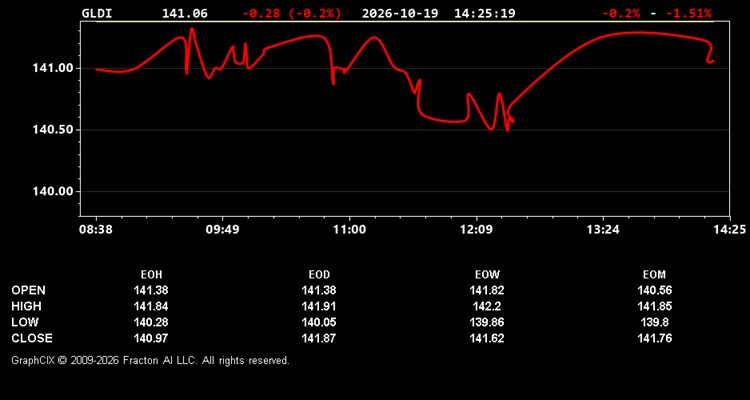Click the CLOSE row label
Viewport: 750px width, 400px height.
click(x=32, y=338)
